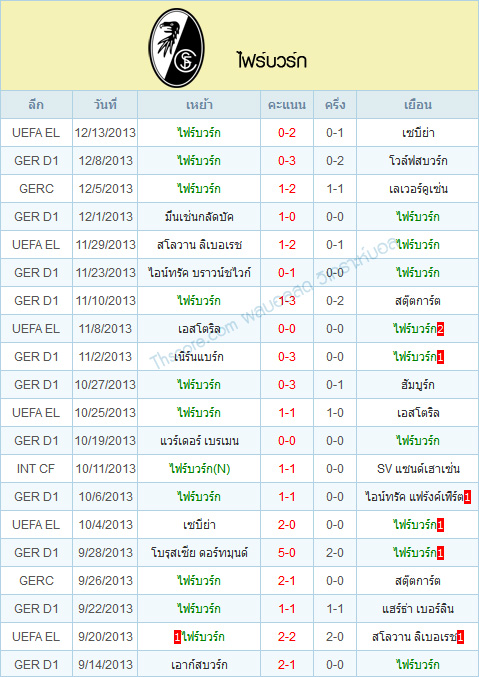
Task: Click the date 12/8/2013
Action: [105, 161]
